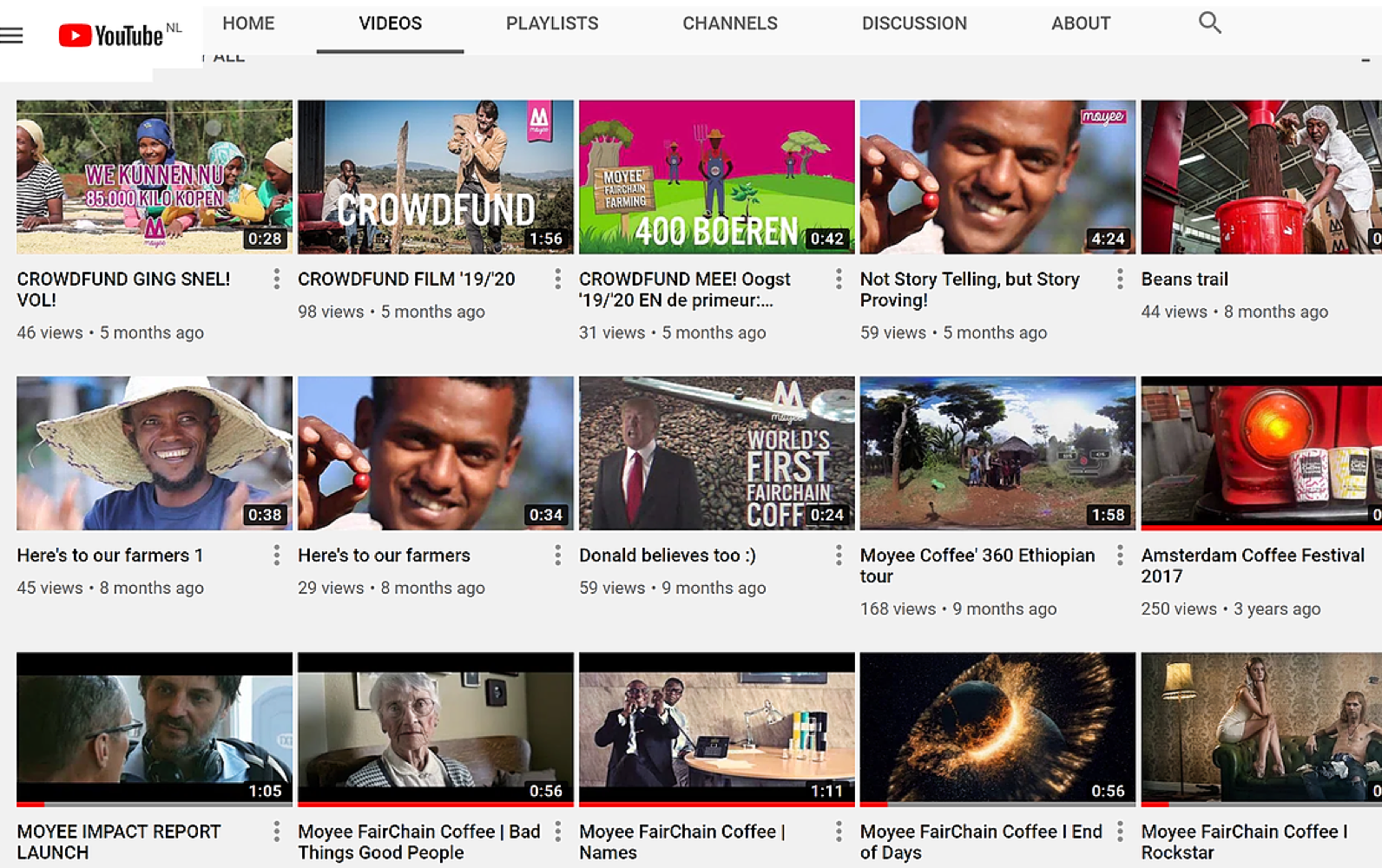Open the ABOUT tab
This screenshot has width=1382, height=868.
pyautogui.click(x=1081, y=23)
